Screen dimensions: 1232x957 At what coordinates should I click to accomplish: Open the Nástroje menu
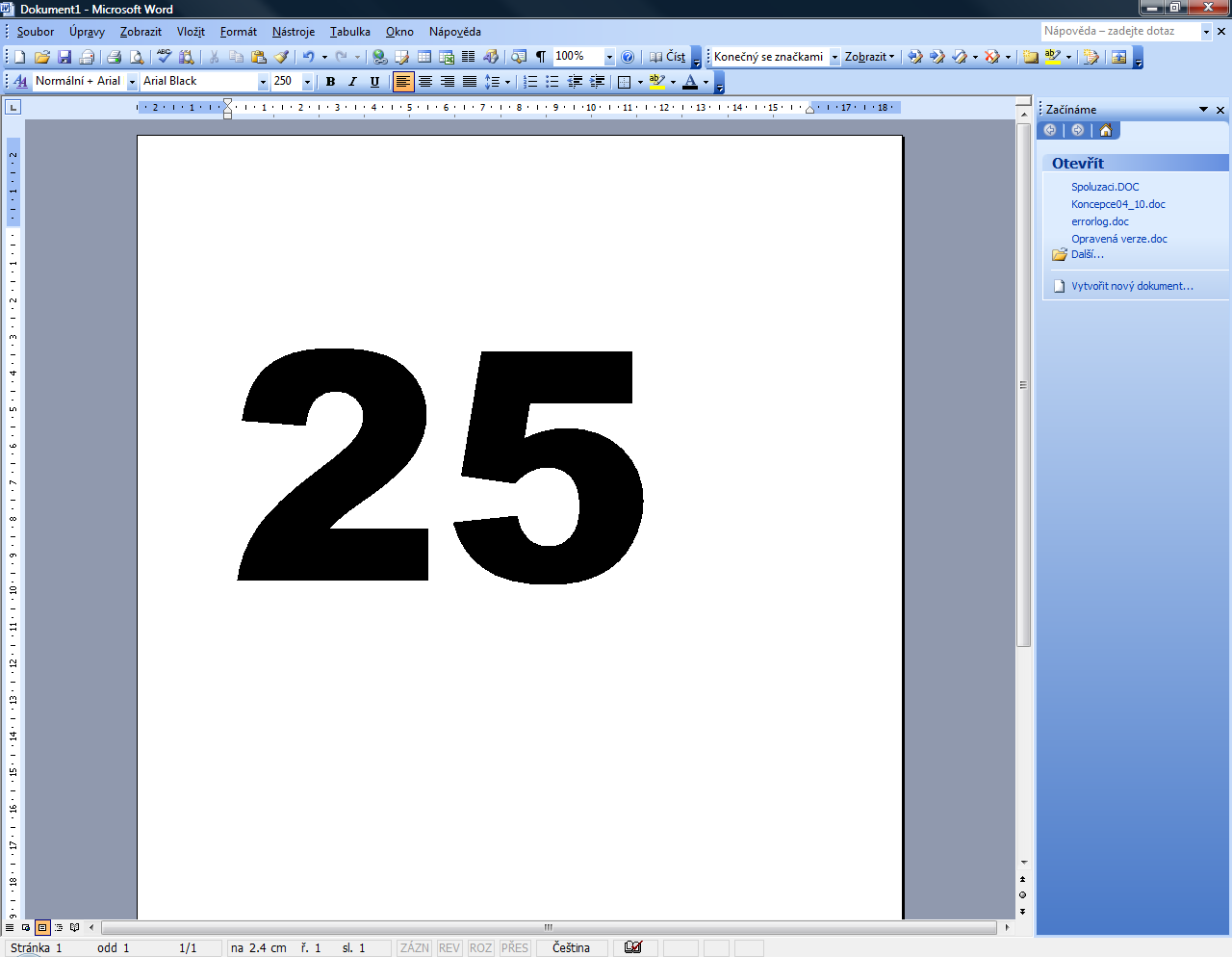[294, 32]
